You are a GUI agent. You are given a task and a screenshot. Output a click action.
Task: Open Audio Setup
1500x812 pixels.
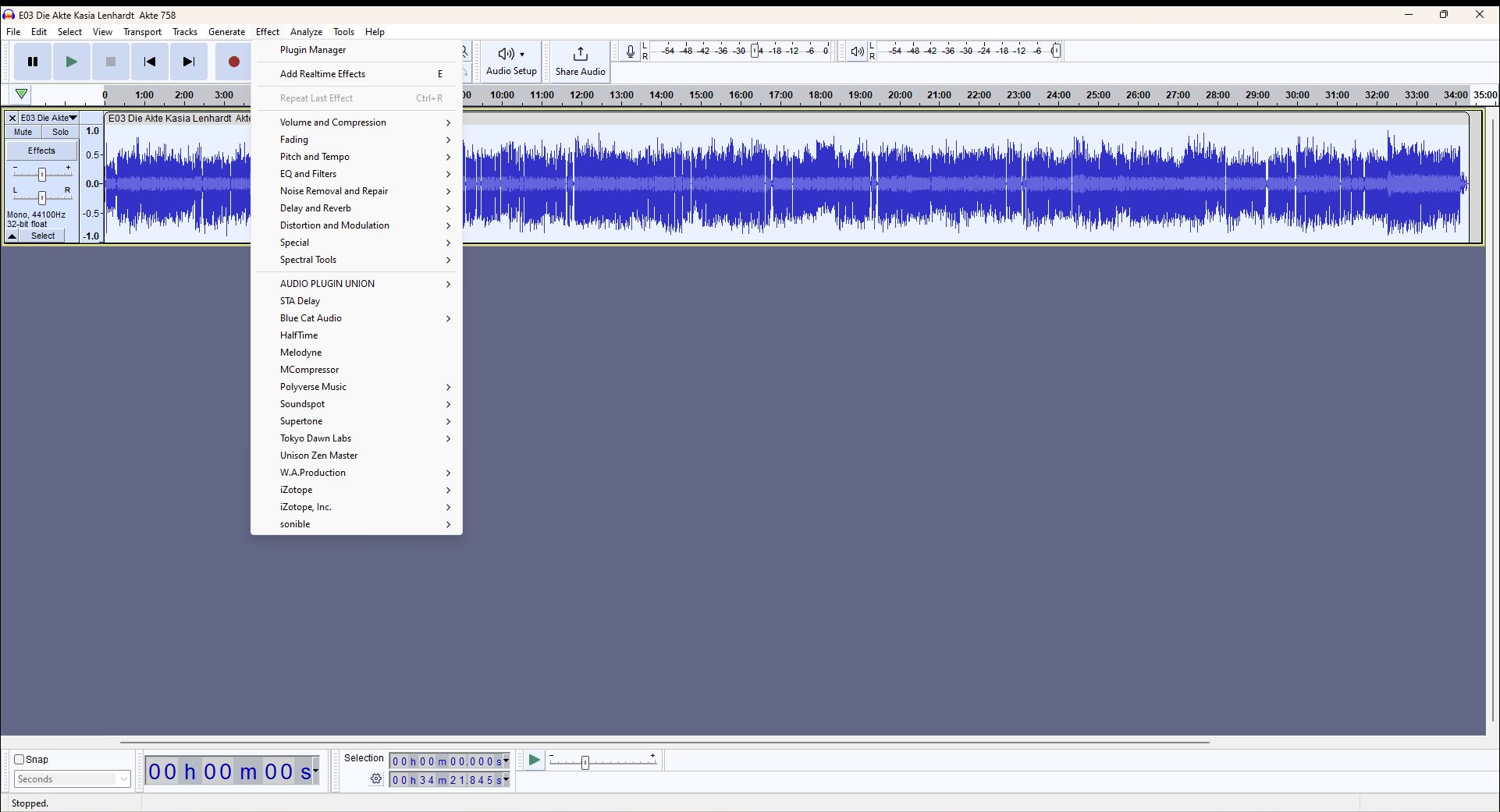(510, 62)
